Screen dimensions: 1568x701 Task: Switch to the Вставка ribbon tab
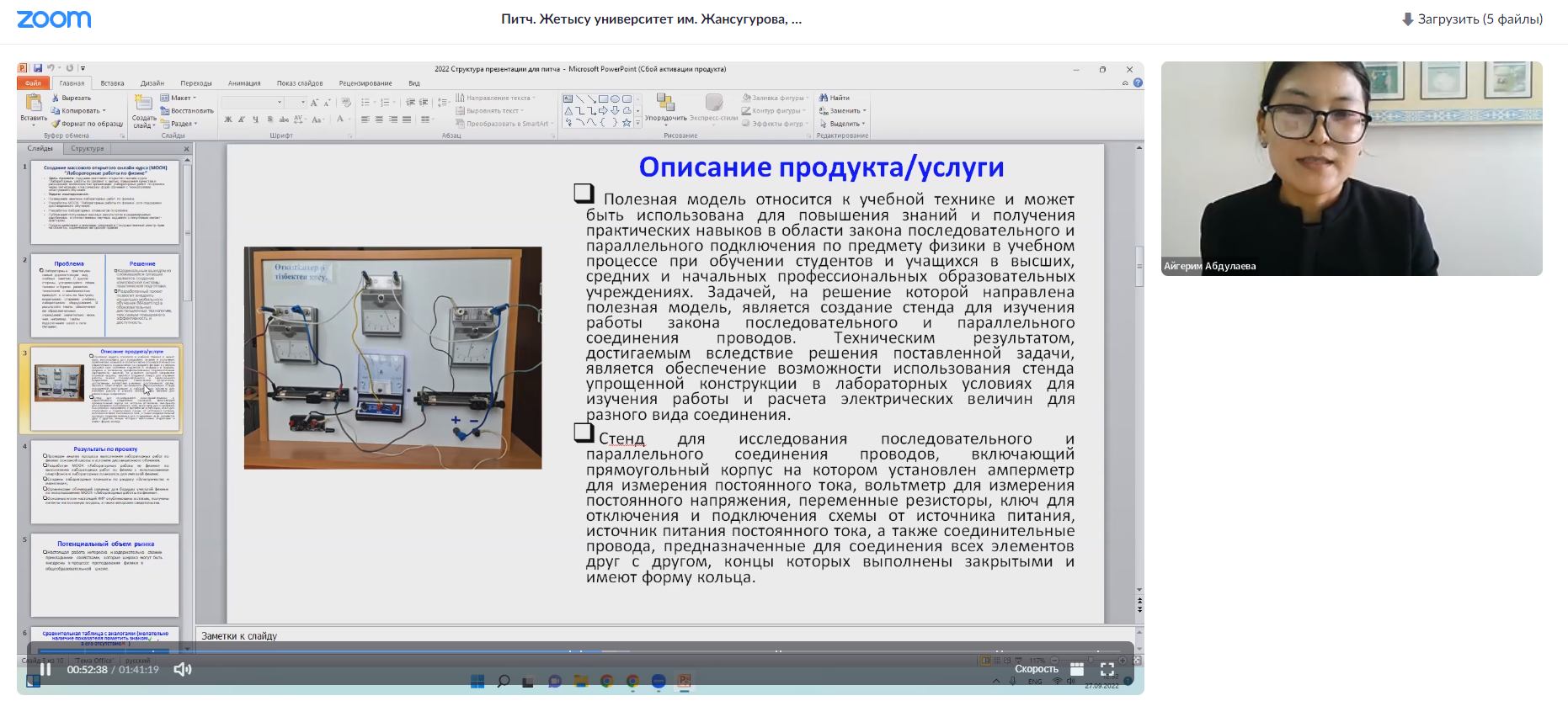[112, 83]
